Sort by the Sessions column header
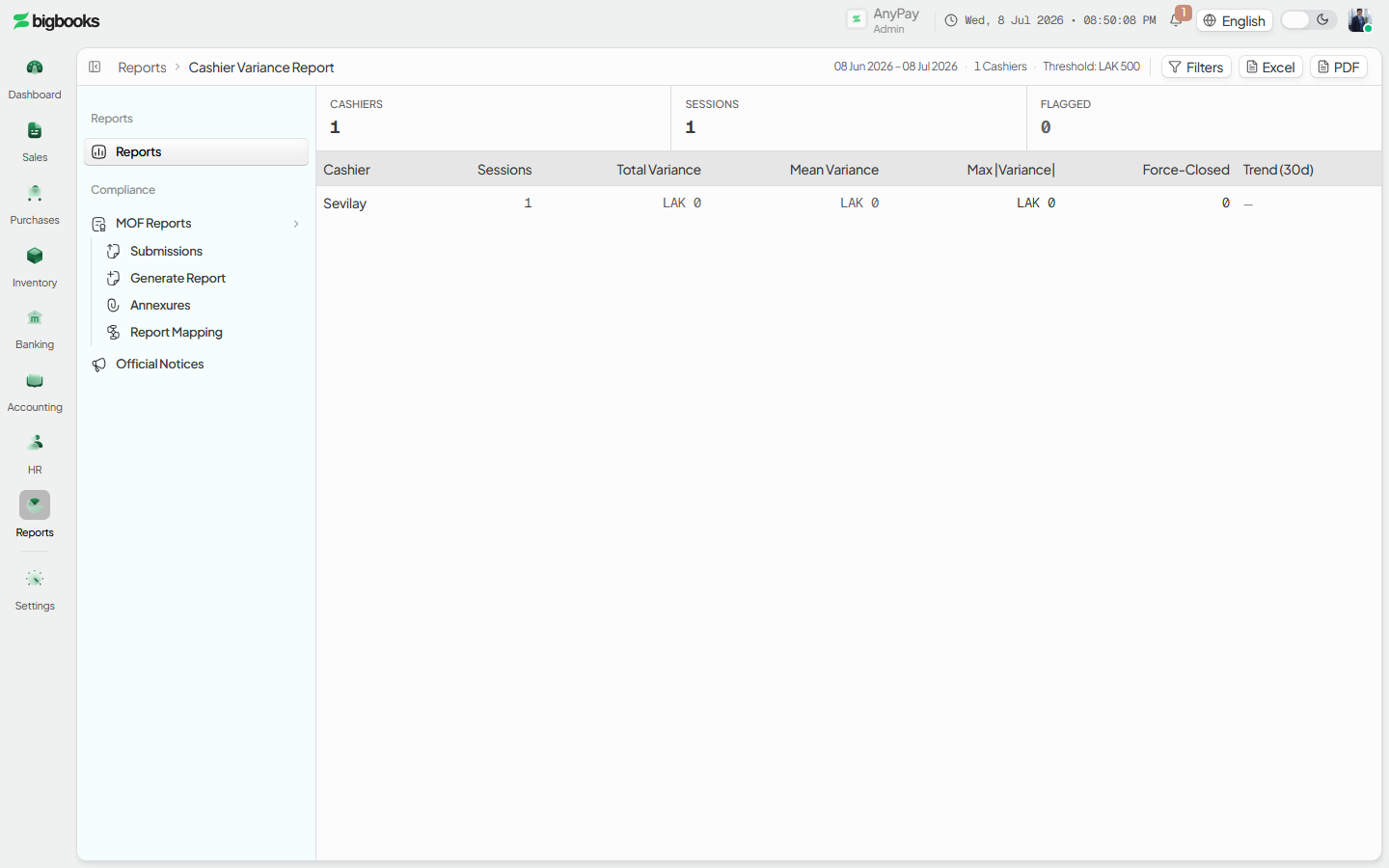Image resolution: width=1389 pixels, height=868 pixels. (504, 170)
